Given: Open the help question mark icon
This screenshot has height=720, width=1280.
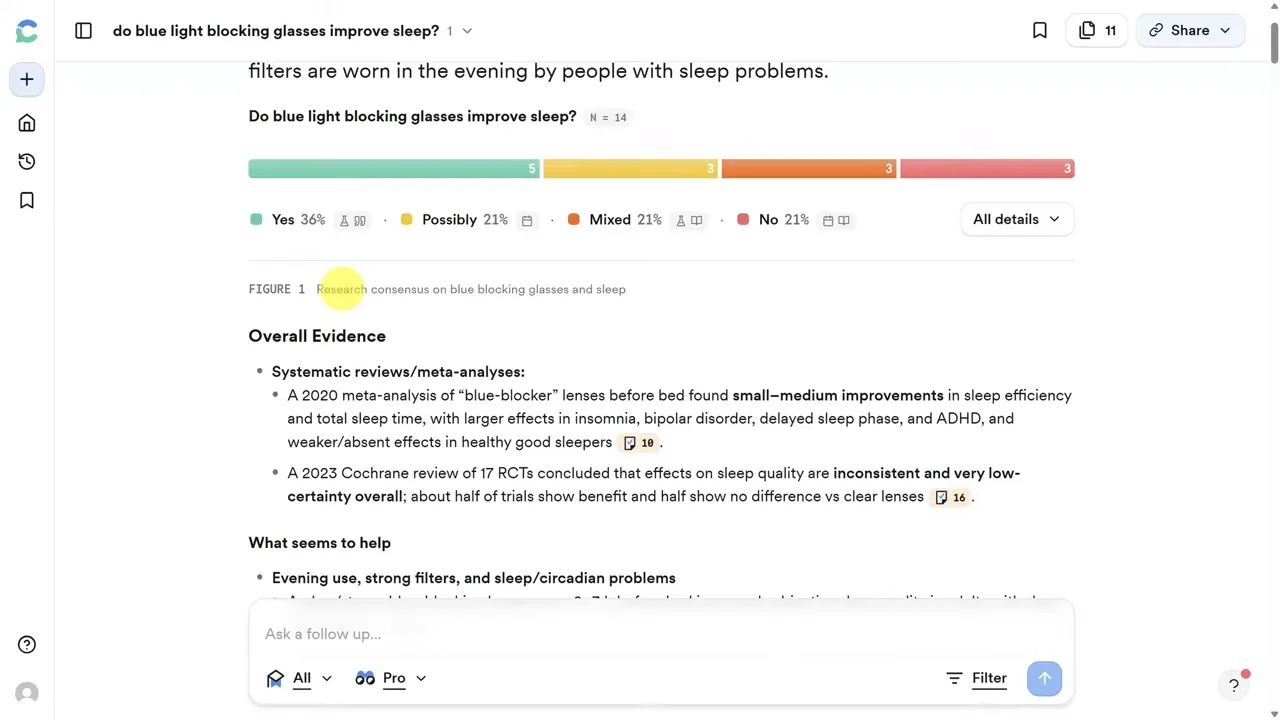Looking at the screenshot, I should coord(26,644).
